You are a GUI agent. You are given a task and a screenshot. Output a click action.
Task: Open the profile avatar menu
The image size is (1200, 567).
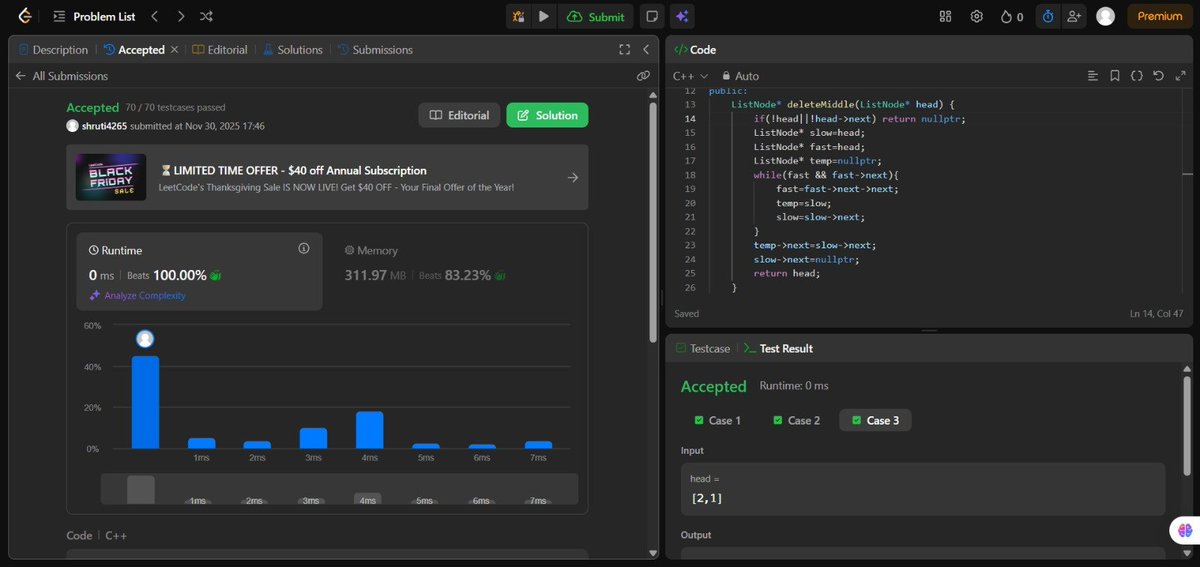[1105, 16]
